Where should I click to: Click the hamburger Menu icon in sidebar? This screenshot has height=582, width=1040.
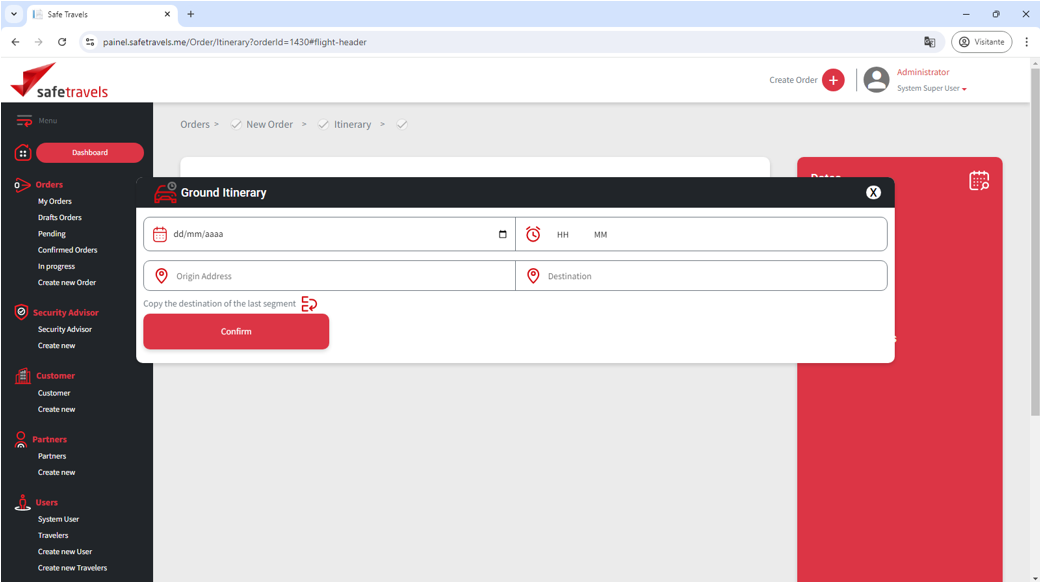(x=24, y=121)
